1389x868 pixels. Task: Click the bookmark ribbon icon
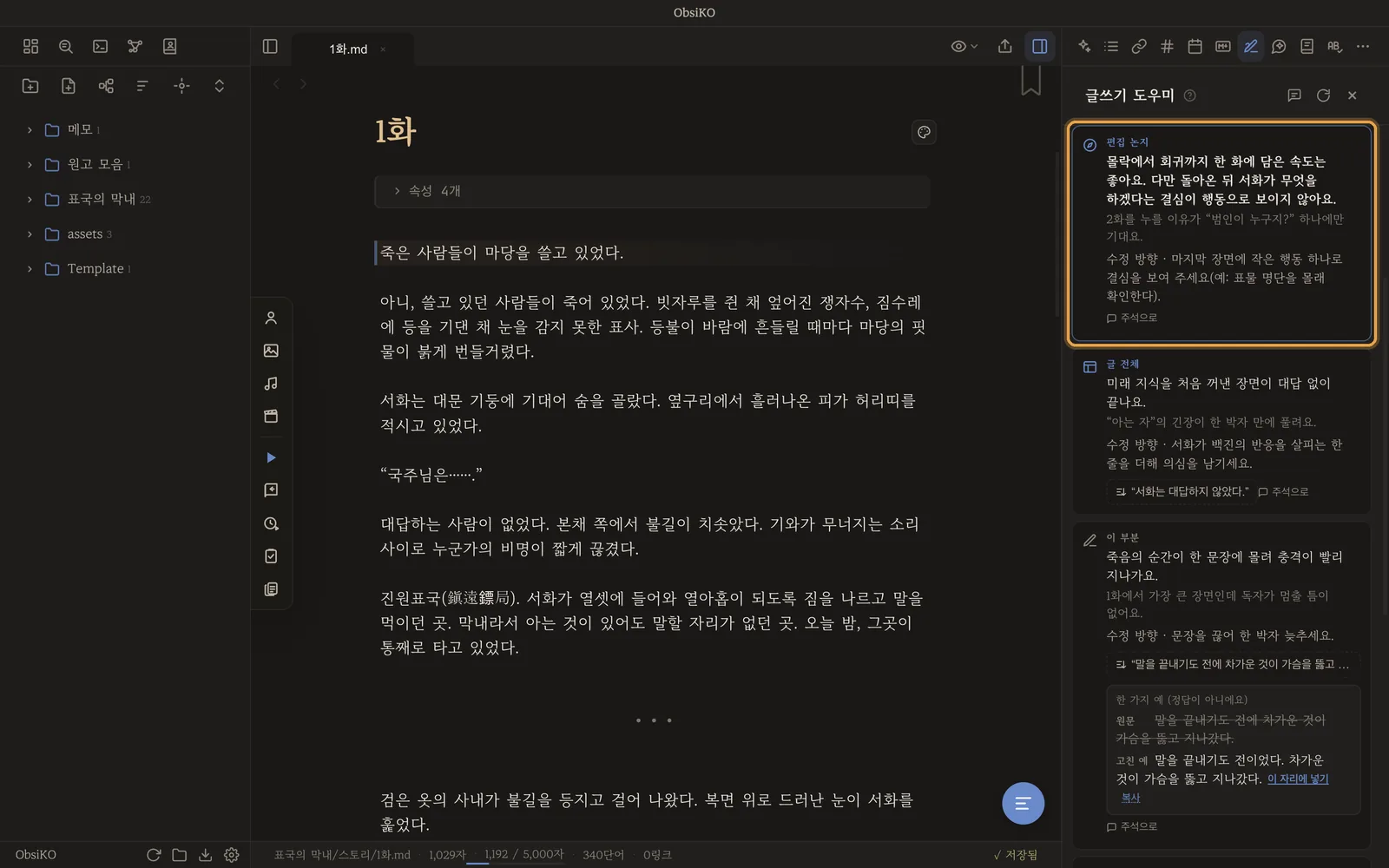(x=1030, y=82)
